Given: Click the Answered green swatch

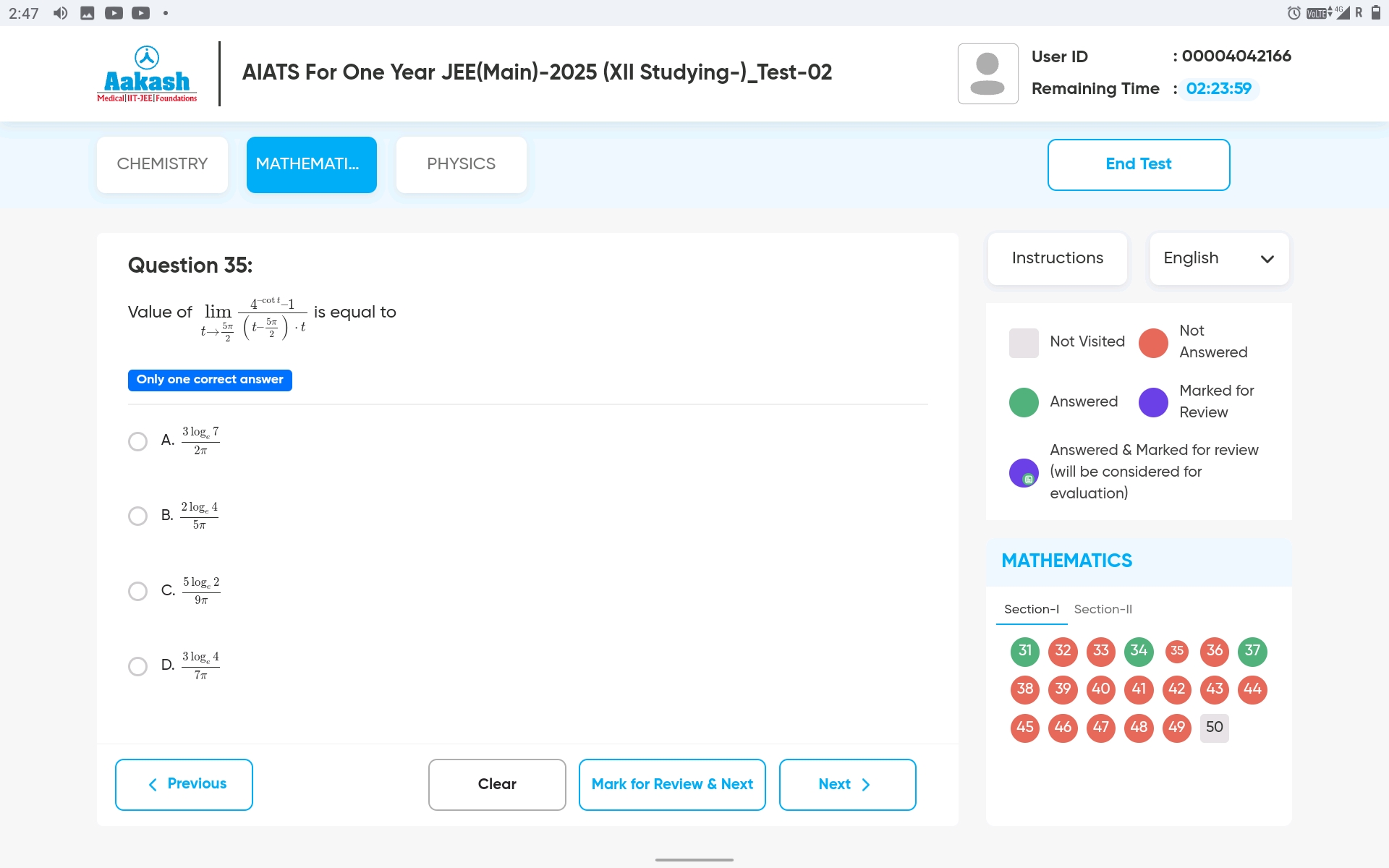Looking at the screenshot, I should coord(1024,402).
